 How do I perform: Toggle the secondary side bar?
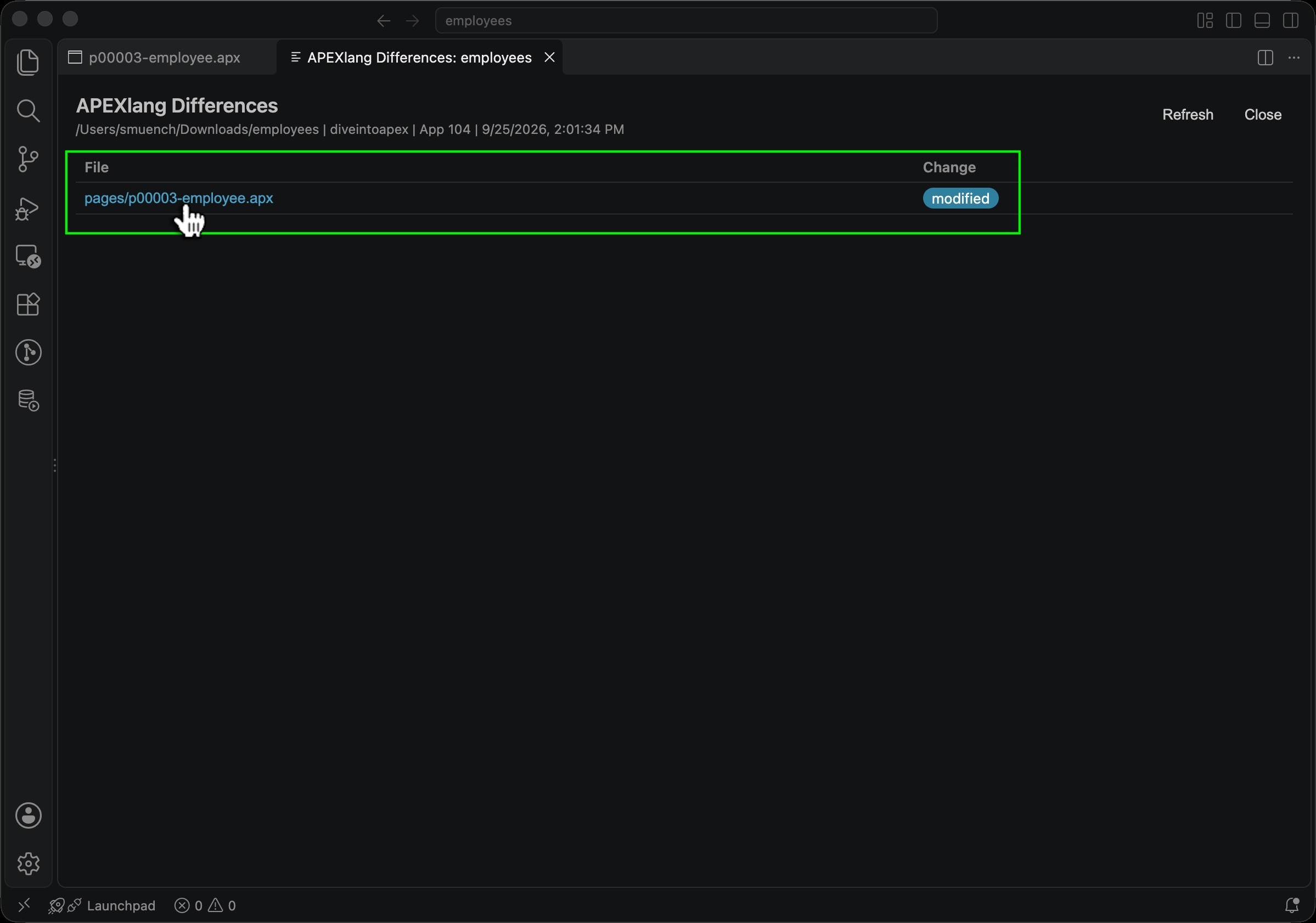[x=1291, y=21]
